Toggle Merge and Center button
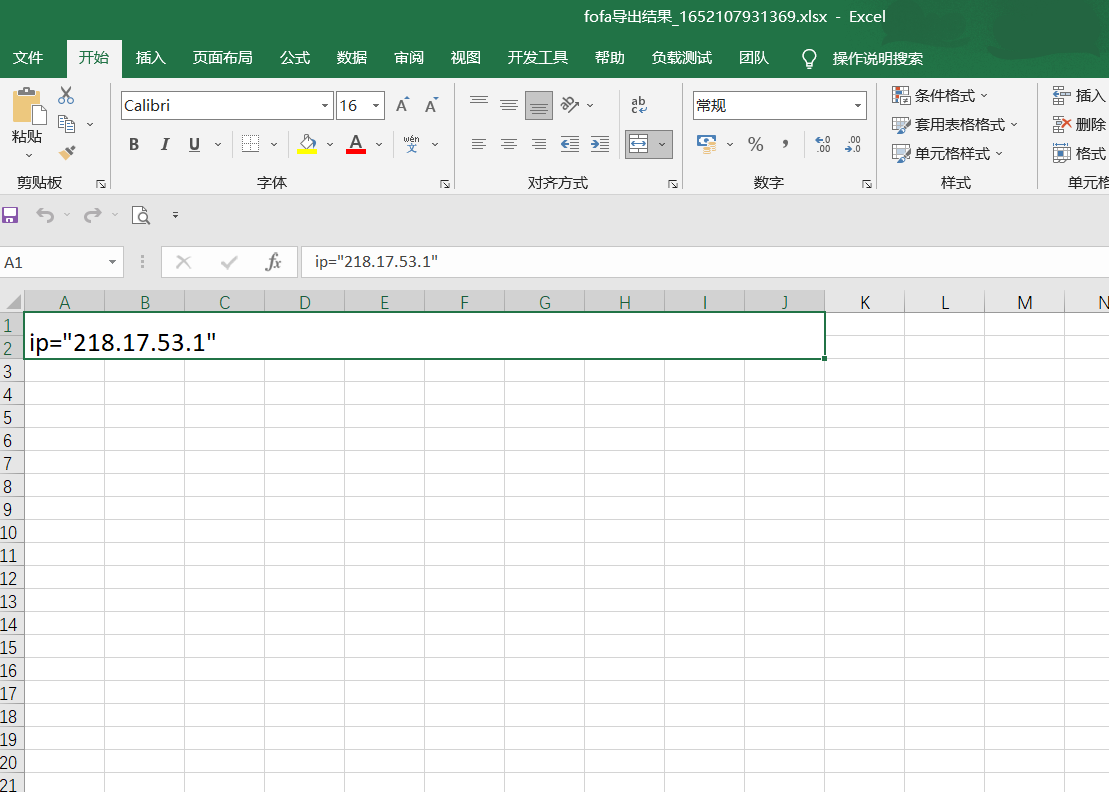The image size is (1109, 792). click(639, 144)
